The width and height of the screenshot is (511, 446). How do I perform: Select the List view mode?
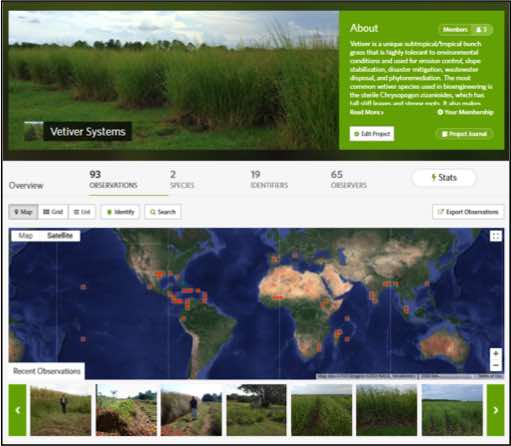[82, 212]
